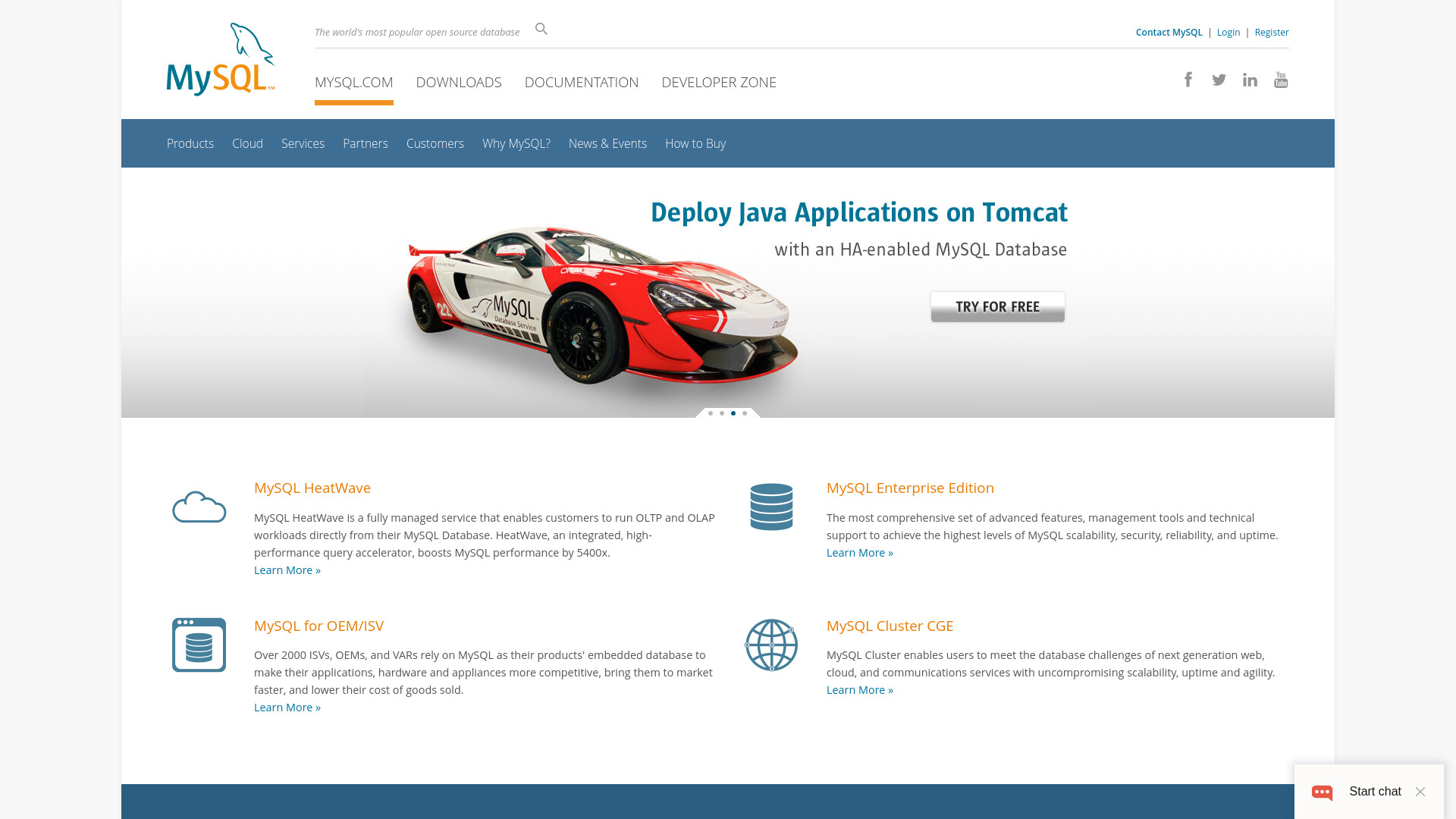1456x819 pixels.
Task: Click the search magnifier icon
Action: (541, 29)
